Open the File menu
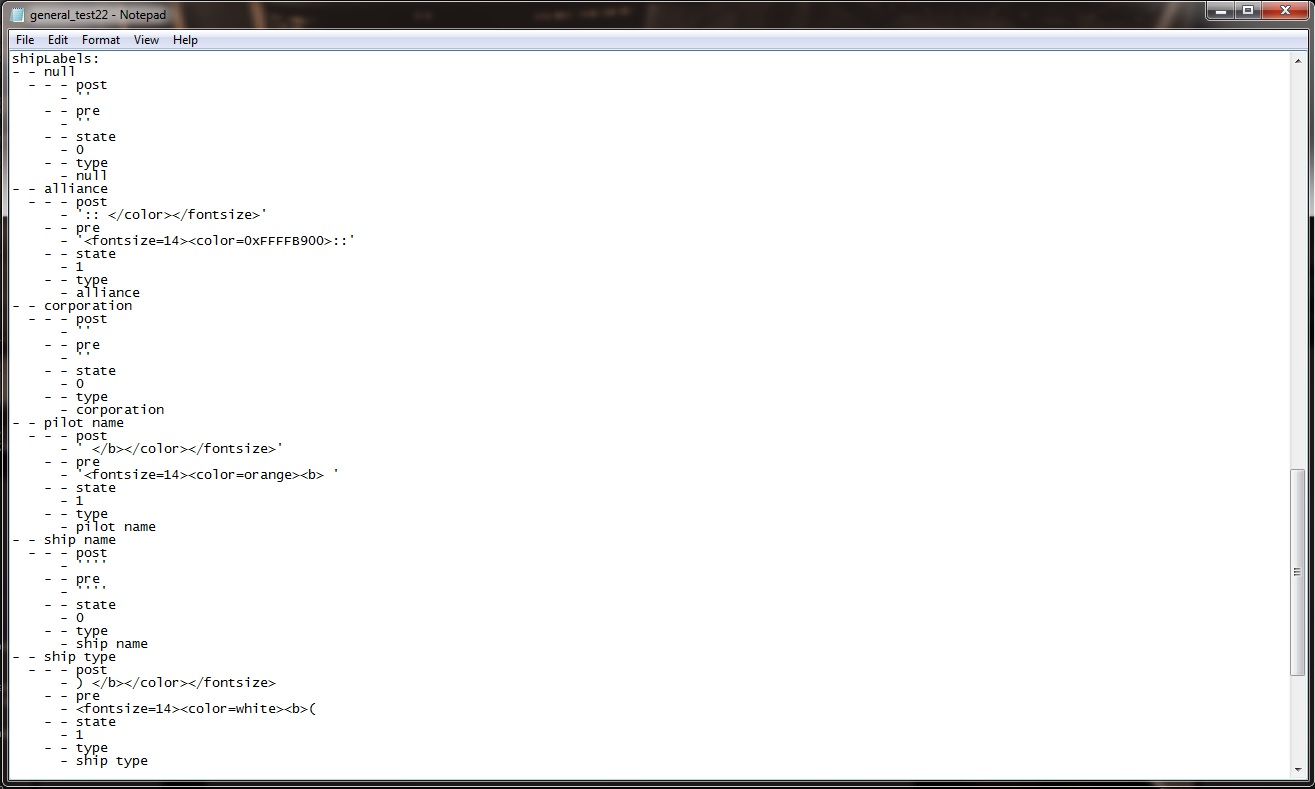 tap(25, 40)
